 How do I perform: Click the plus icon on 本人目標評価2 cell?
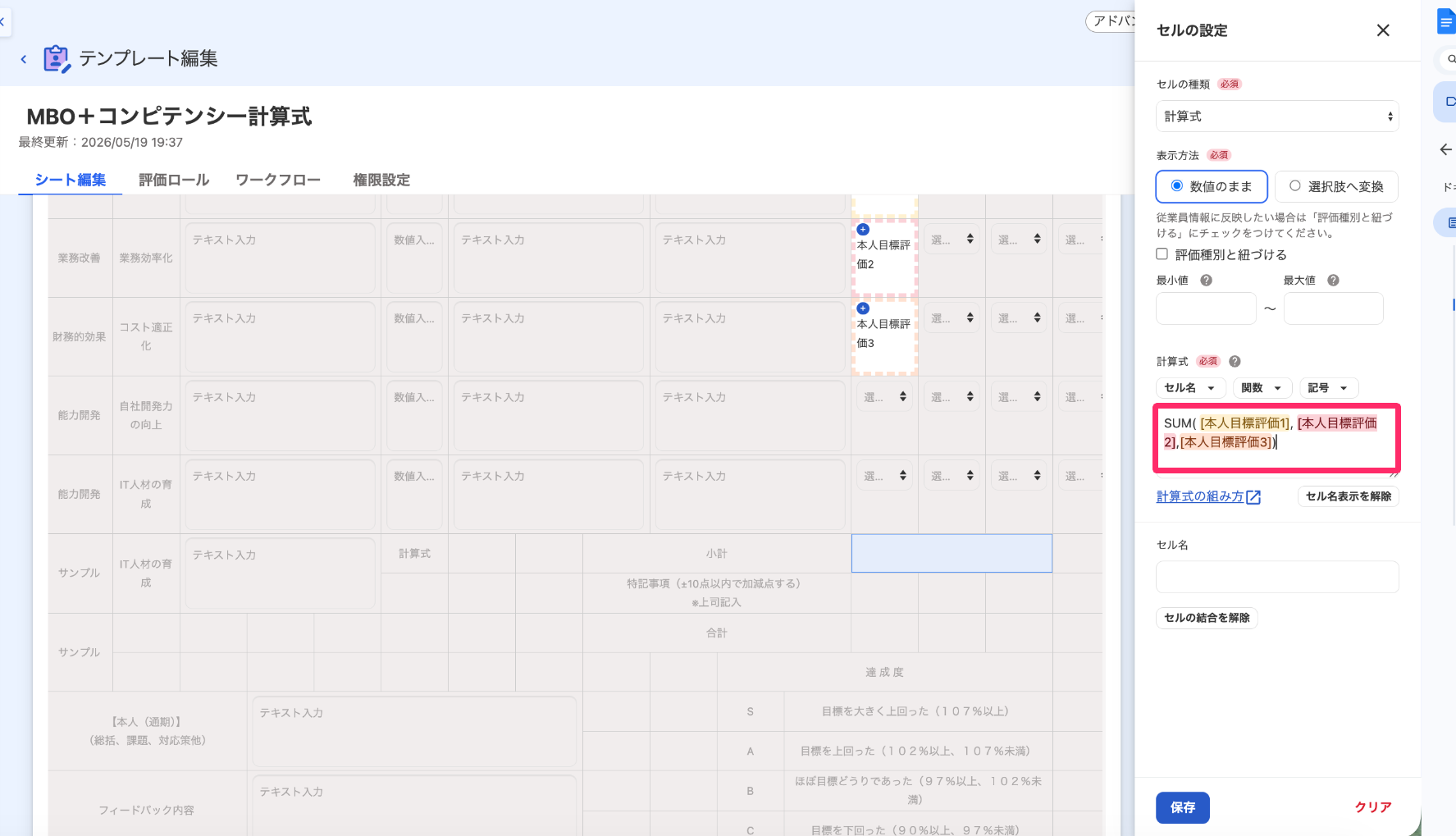[x=863, y=230]
